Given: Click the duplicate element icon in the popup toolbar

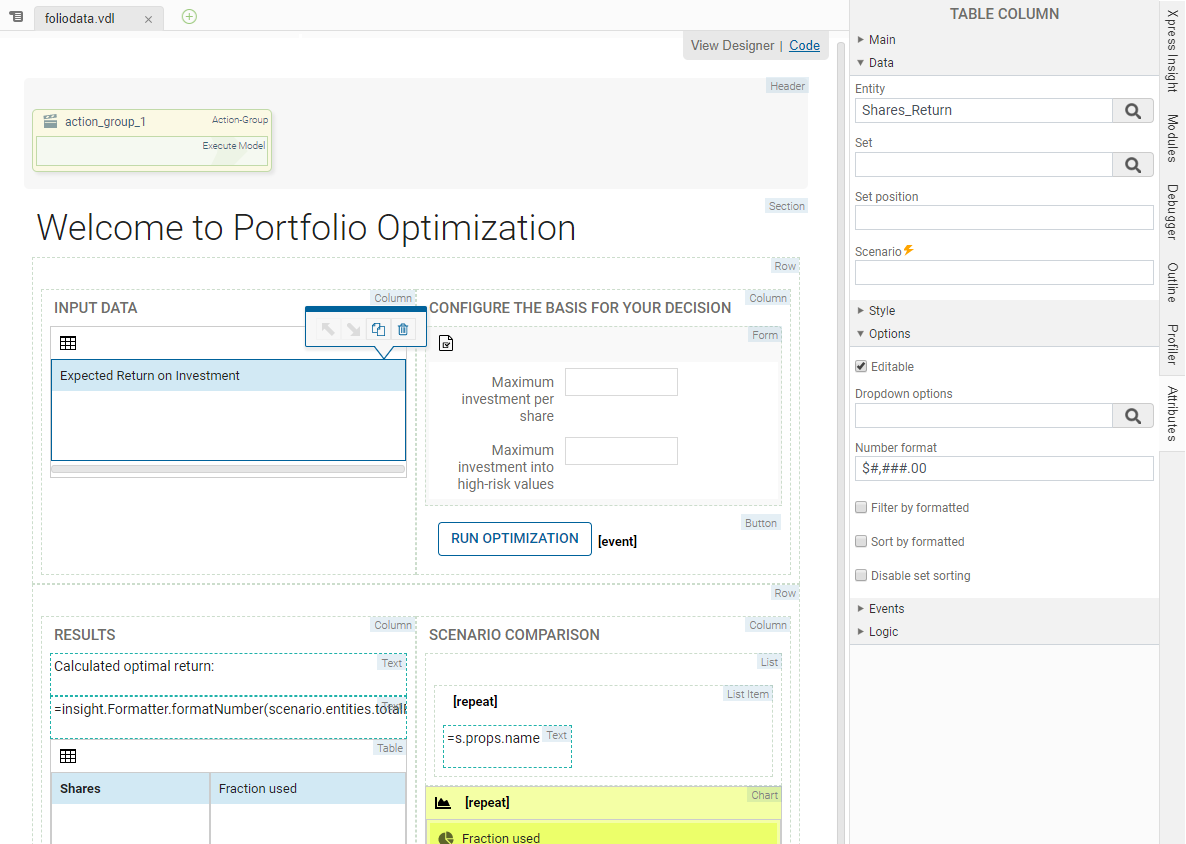Looking at the screenshot, I should pos(378,329).
